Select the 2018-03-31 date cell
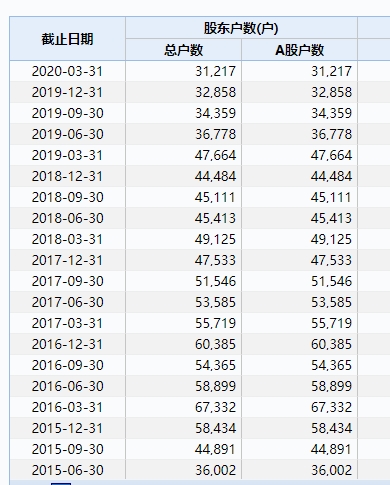 point(67,239)
